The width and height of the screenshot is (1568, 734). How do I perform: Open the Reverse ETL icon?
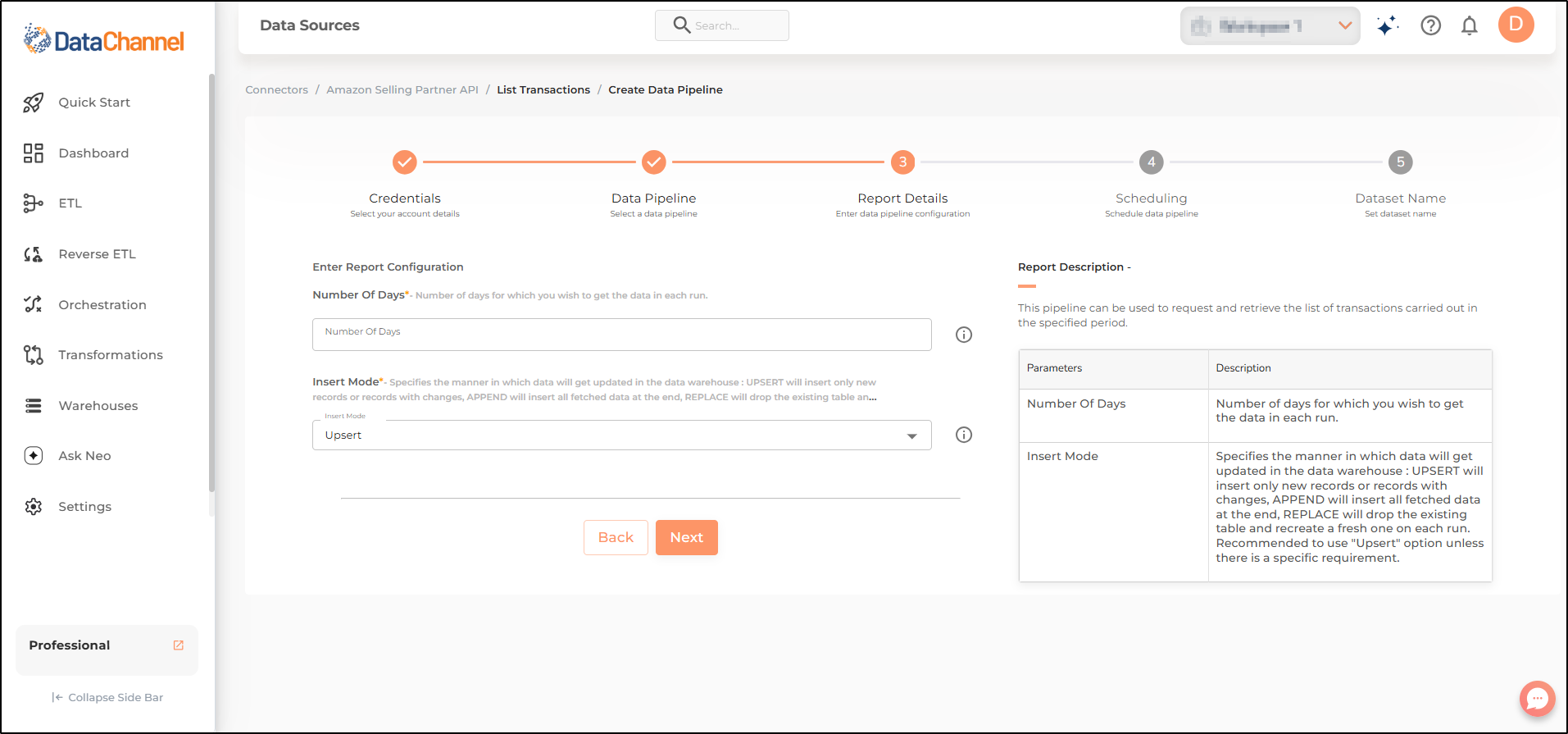(x=33, y=254)
